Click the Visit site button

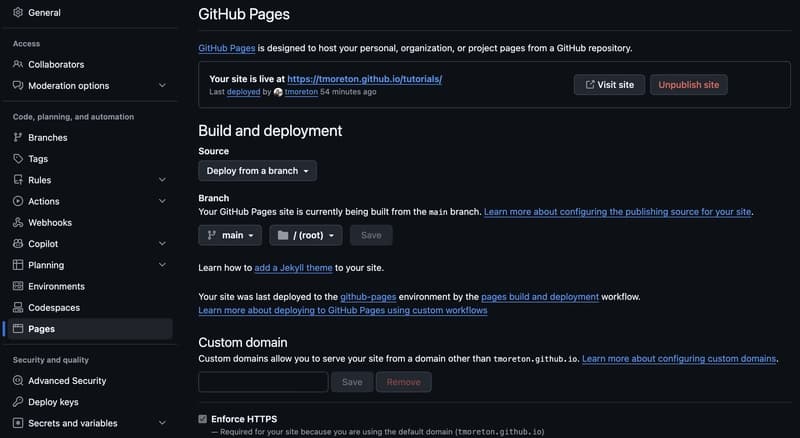(609, 85)
